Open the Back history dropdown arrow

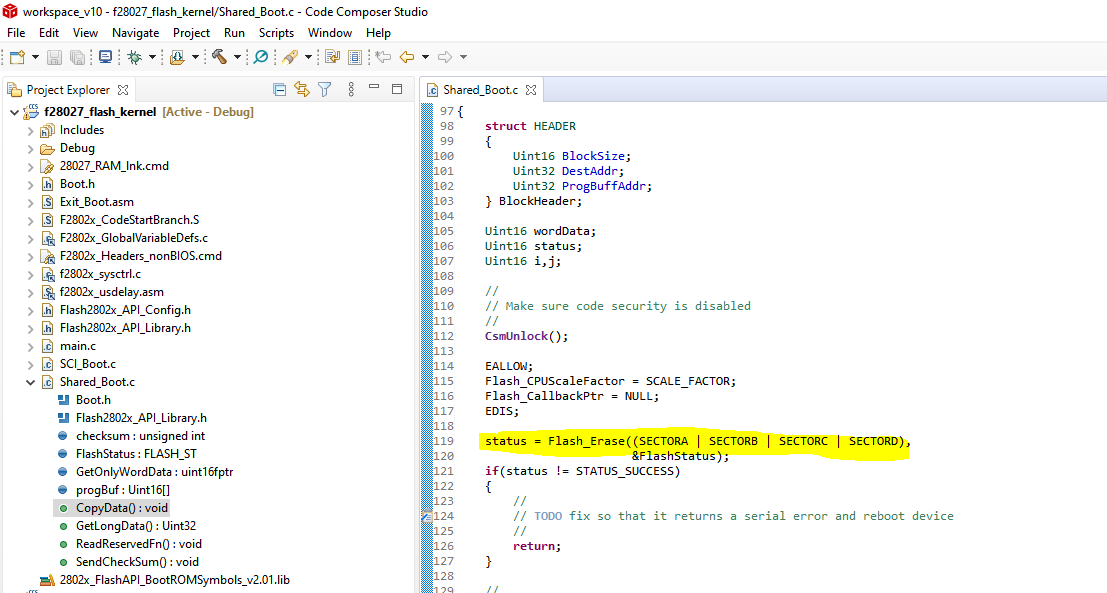(425, 57)
